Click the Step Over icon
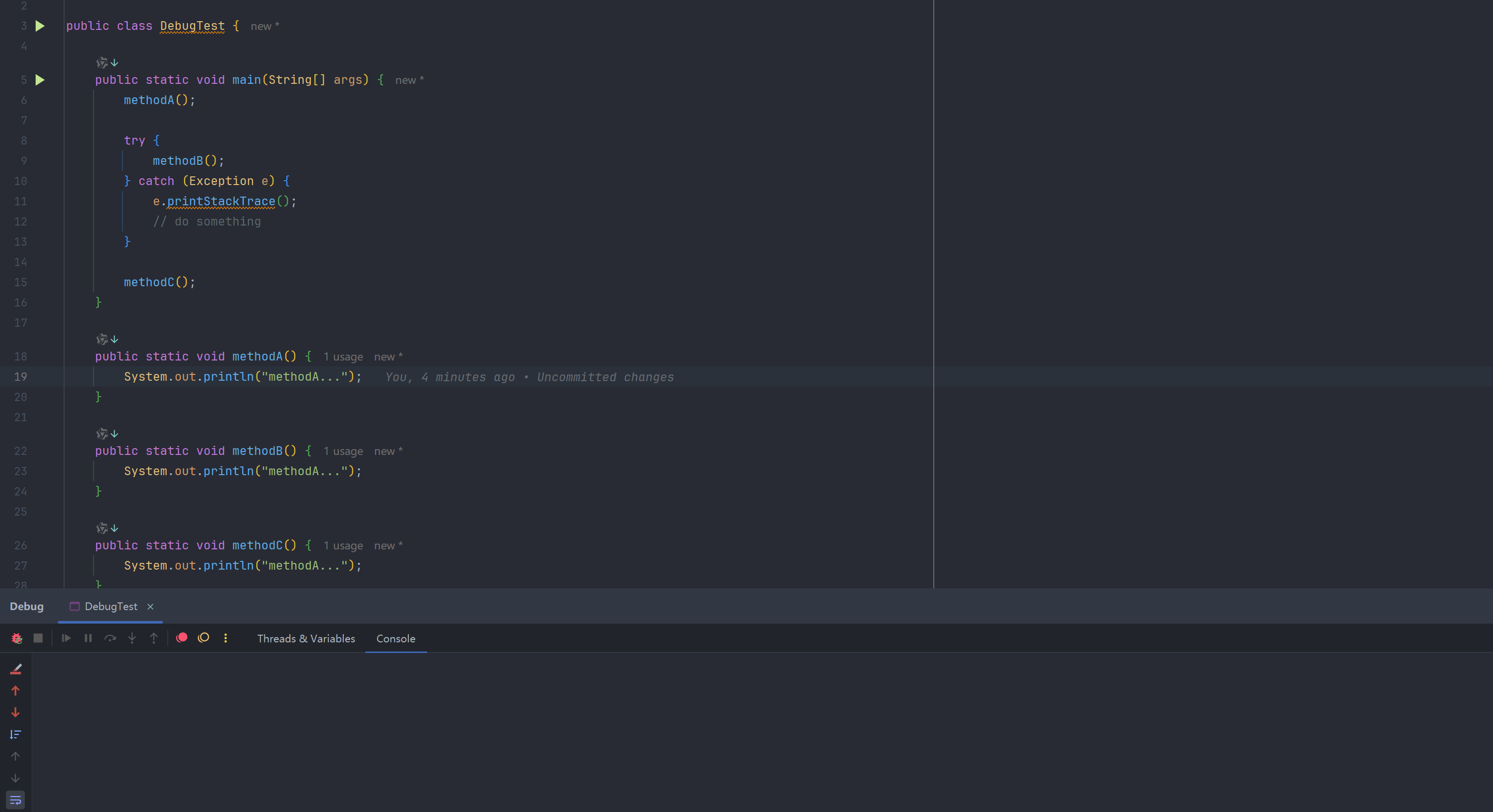This screenshot has width=1493, height=812. pyautogui.click(x=110, y=638)
